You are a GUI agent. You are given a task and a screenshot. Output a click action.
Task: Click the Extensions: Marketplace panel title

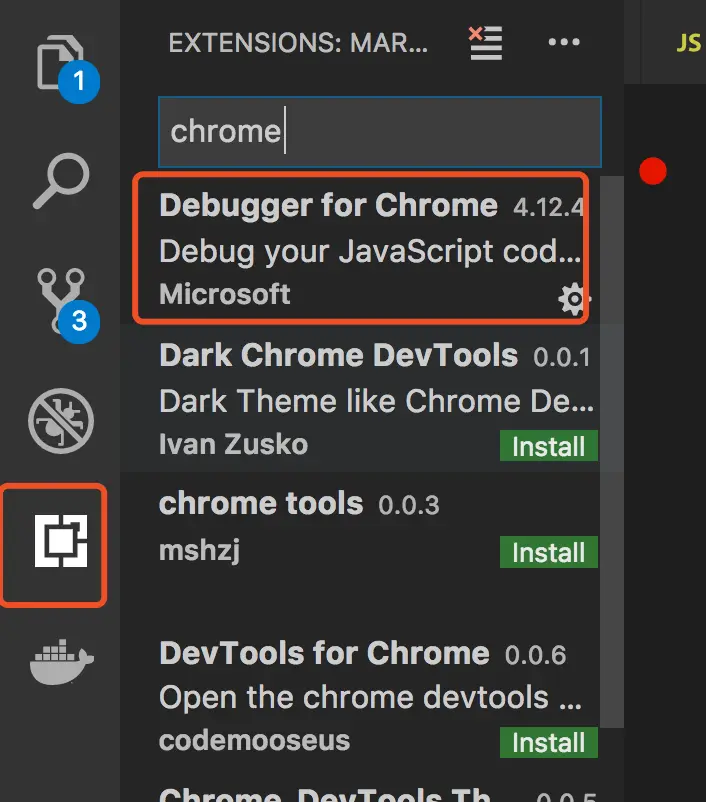(298, 43)
